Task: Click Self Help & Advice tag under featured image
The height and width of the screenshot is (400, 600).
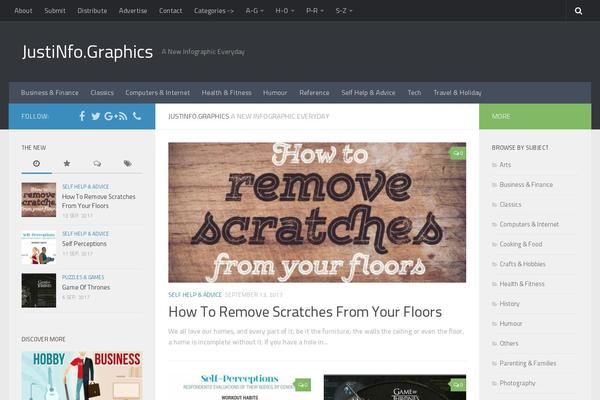Action: [x=195, y=295]
